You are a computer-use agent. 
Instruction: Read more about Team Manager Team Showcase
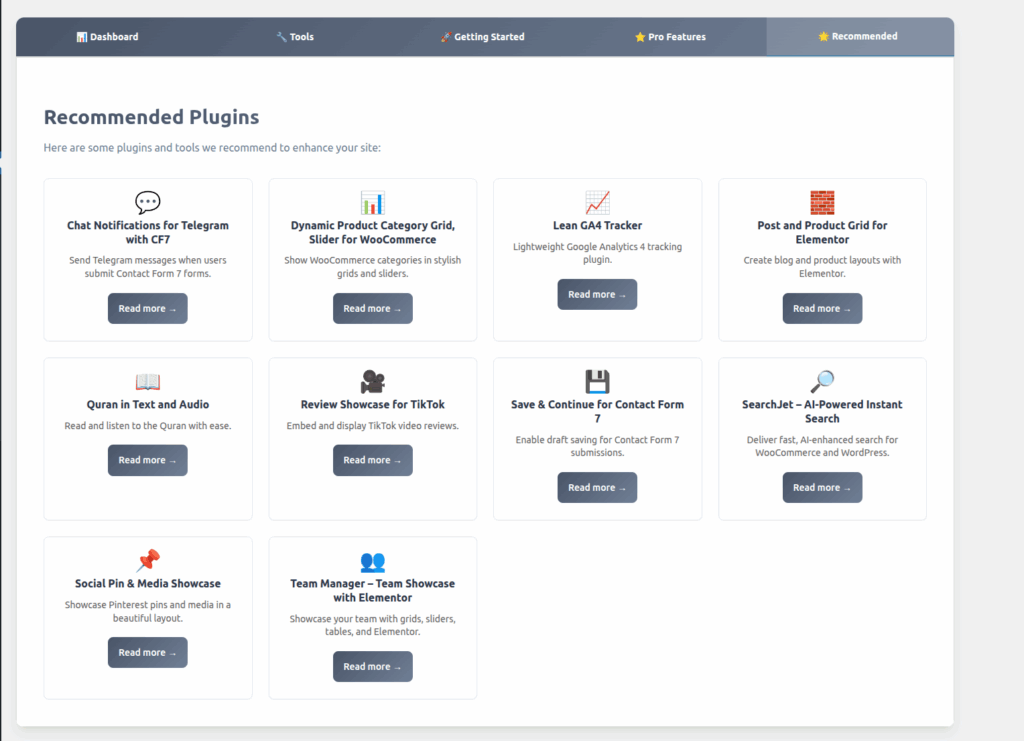click(372, 667)
